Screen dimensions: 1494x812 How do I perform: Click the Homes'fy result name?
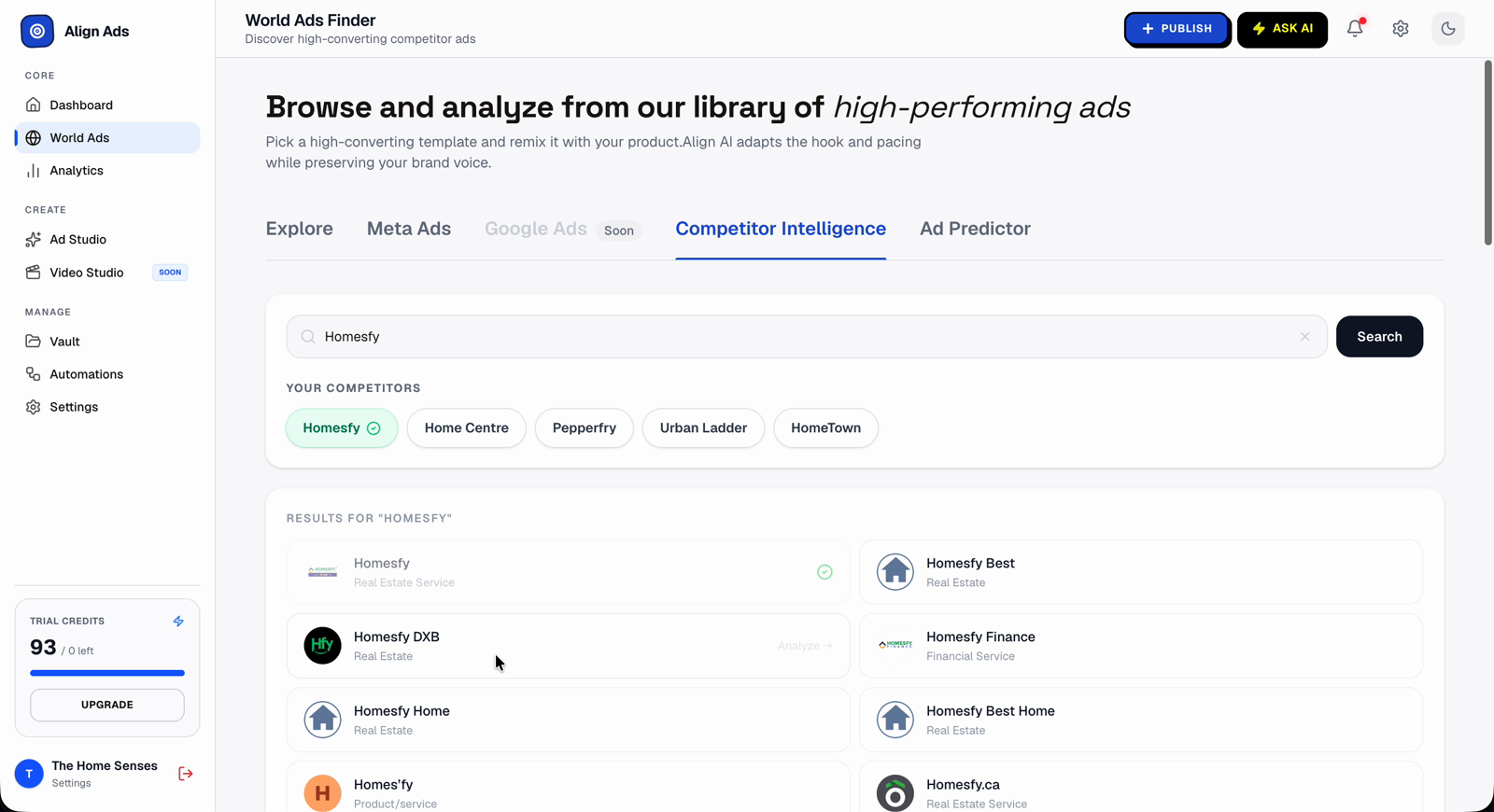383,785
